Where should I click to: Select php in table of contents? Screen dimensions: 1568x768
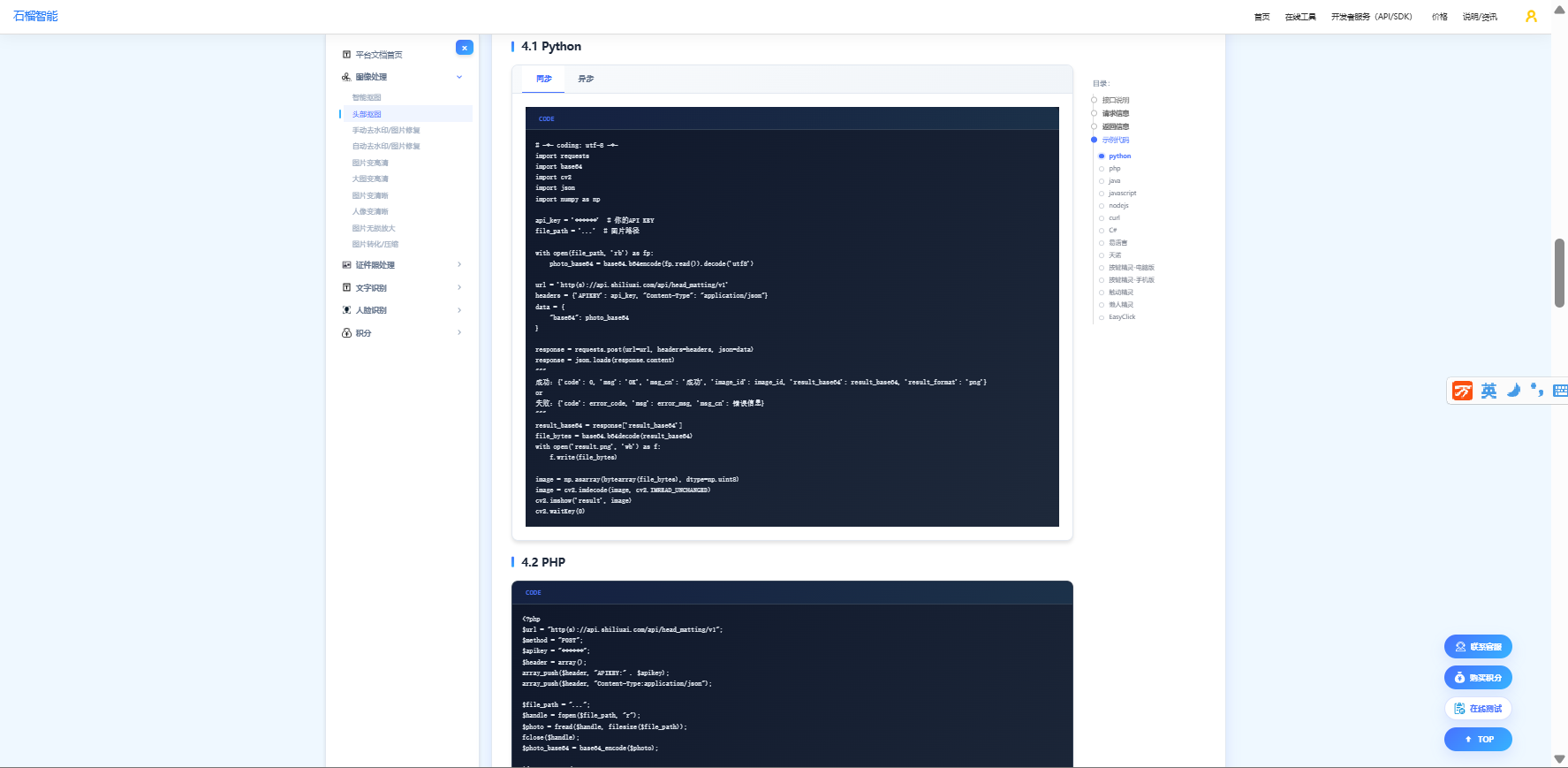pos(1115,168)
